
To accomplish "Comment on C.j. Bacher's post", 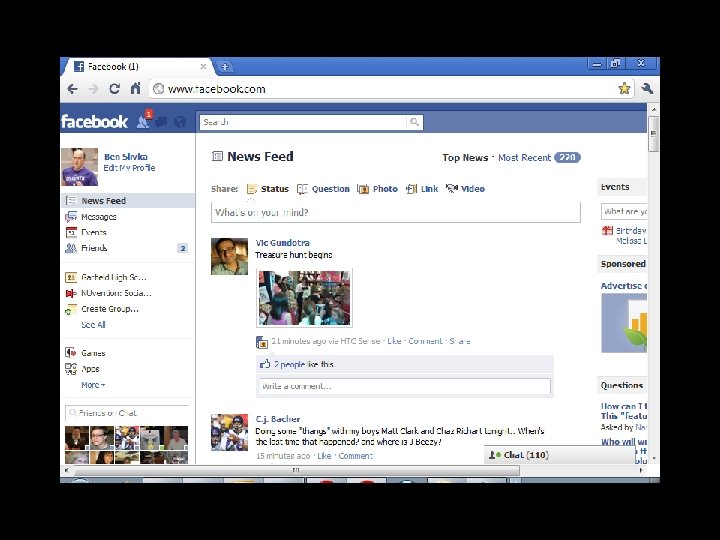I will point(355,456).
